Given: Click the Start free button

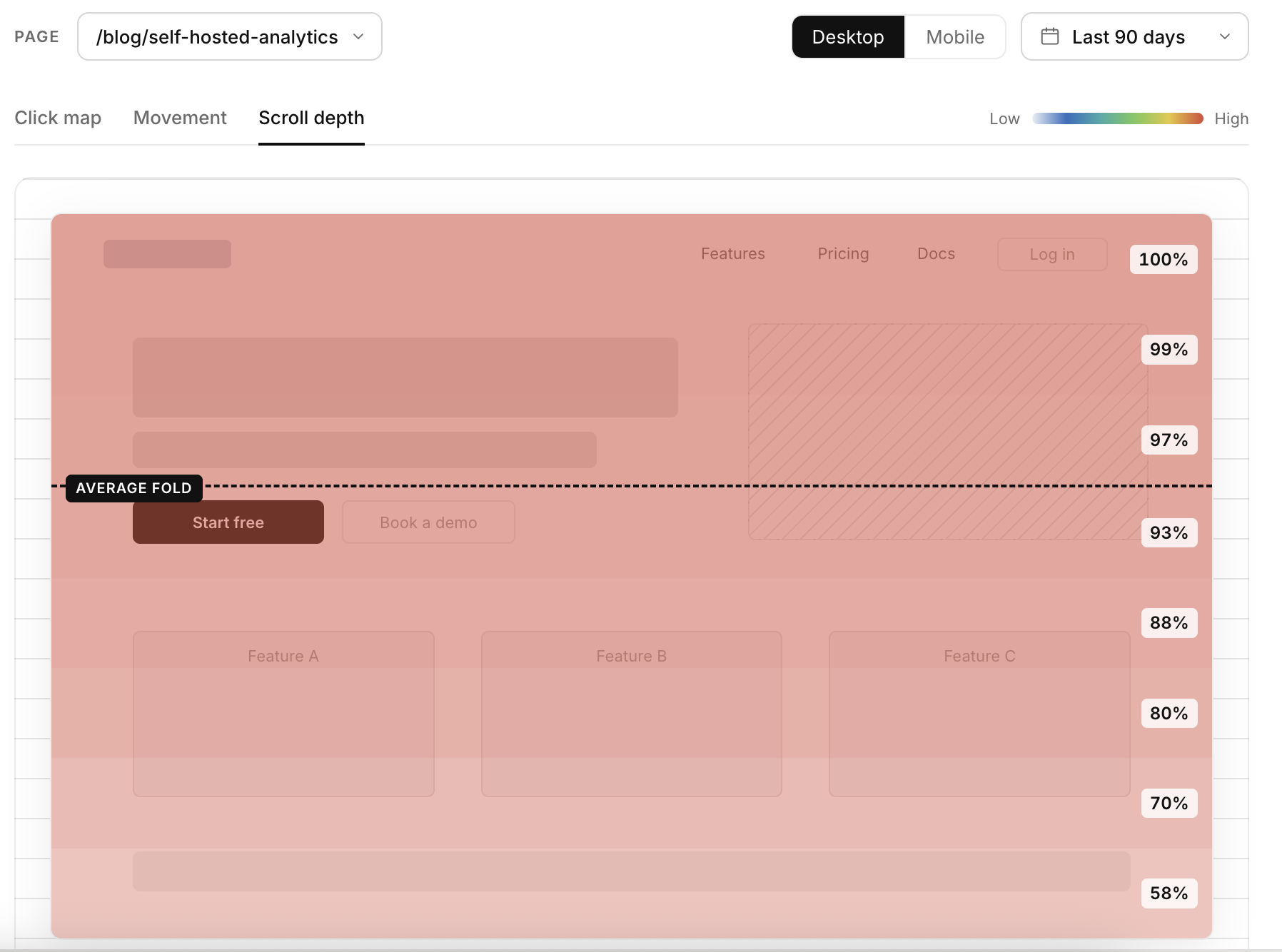Looking at the screenshot, I should (228, 522).
